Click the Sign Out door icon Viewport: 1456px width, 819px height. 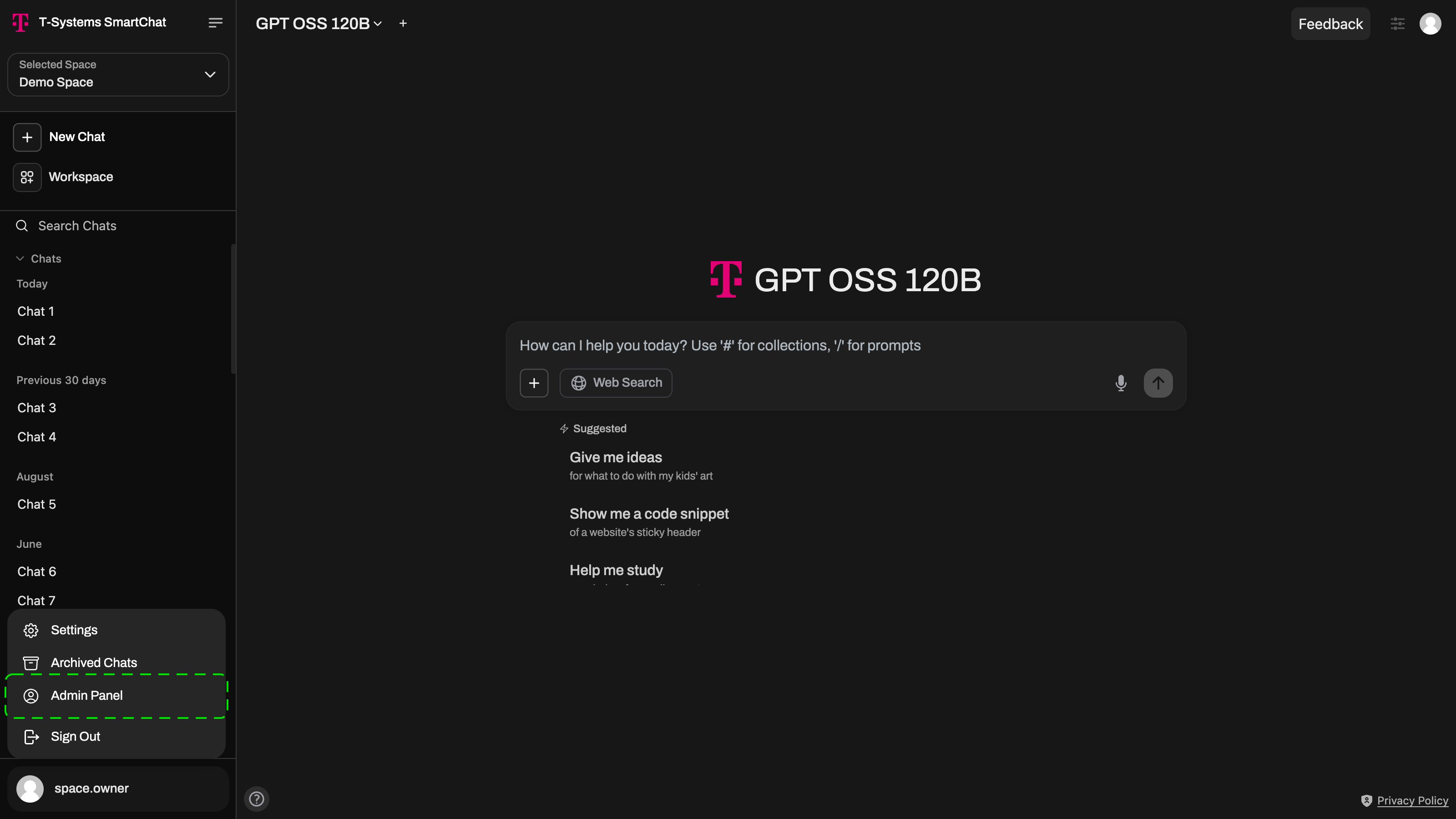[31, 737]
